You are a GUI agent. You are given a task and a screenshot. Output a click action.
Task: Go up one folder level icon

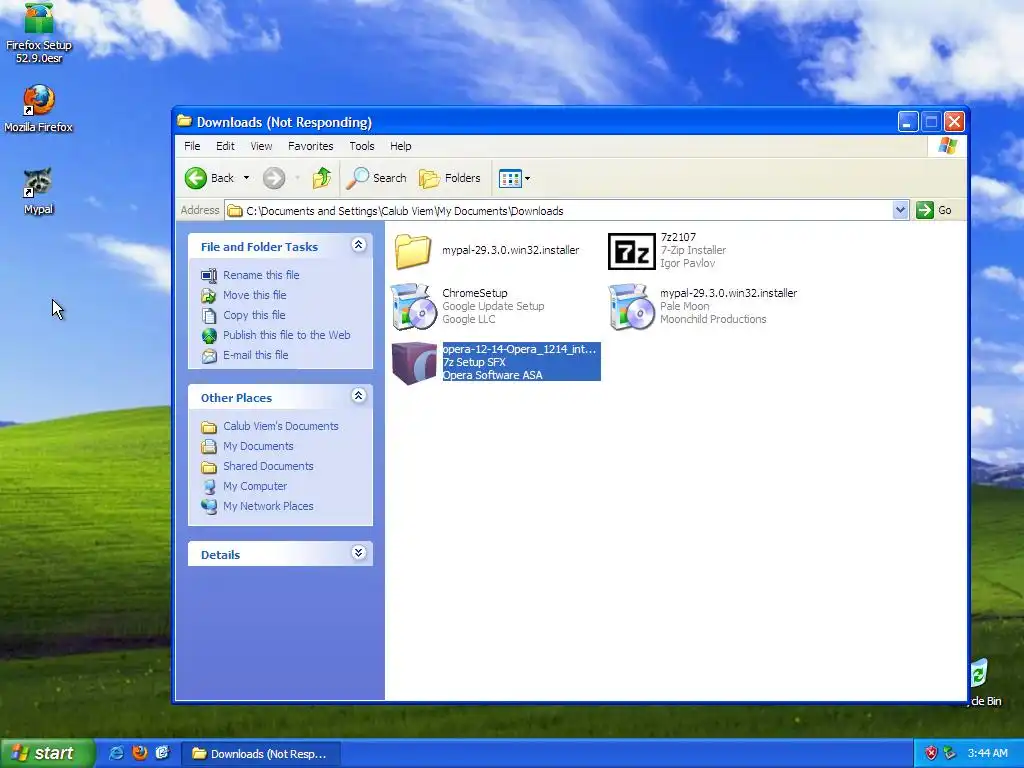point(321,178)
